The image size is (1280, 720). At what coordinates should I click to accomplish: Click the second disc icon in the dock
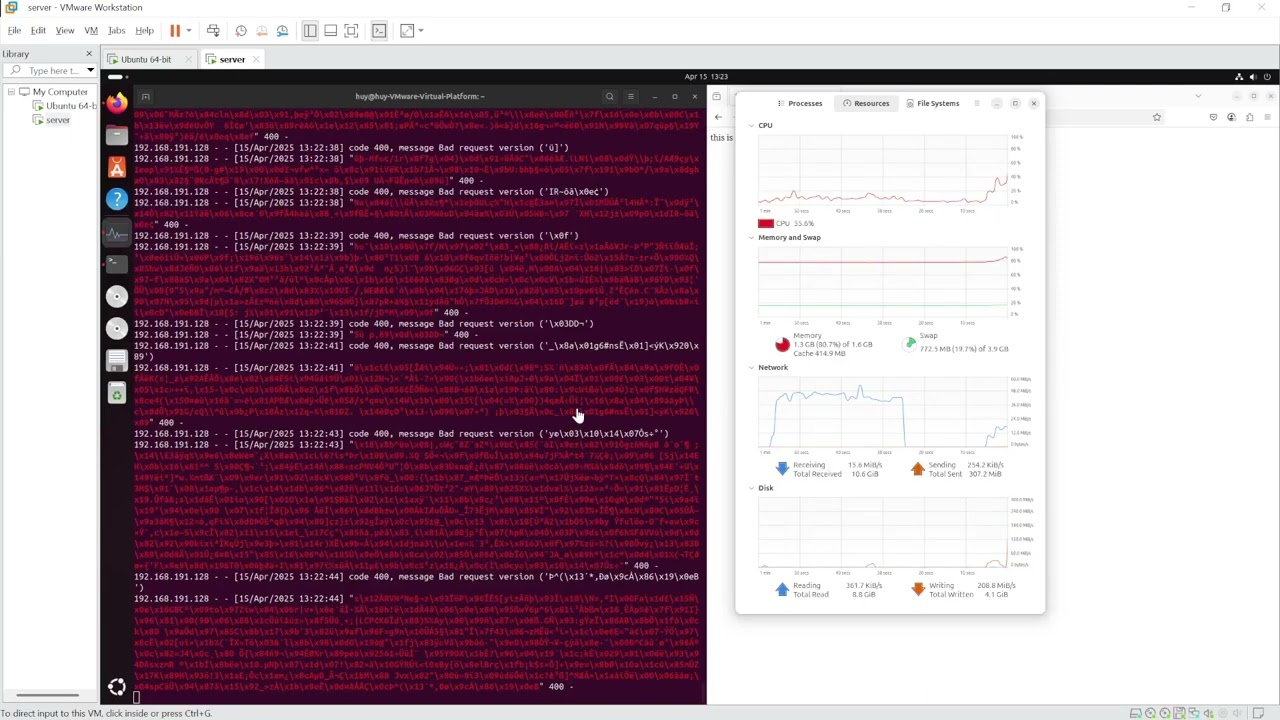tap(117, 328)
